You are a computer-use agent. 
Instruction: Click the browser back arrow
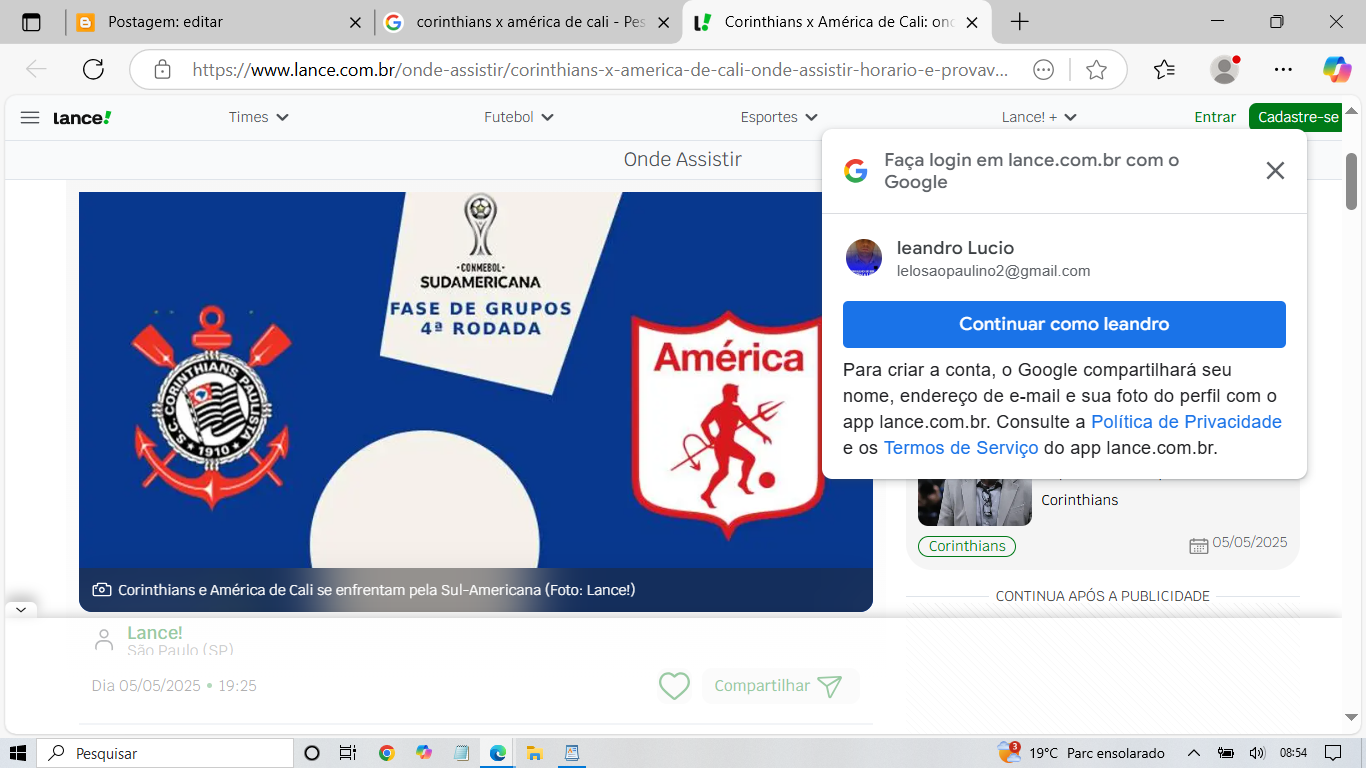[36, 69]
